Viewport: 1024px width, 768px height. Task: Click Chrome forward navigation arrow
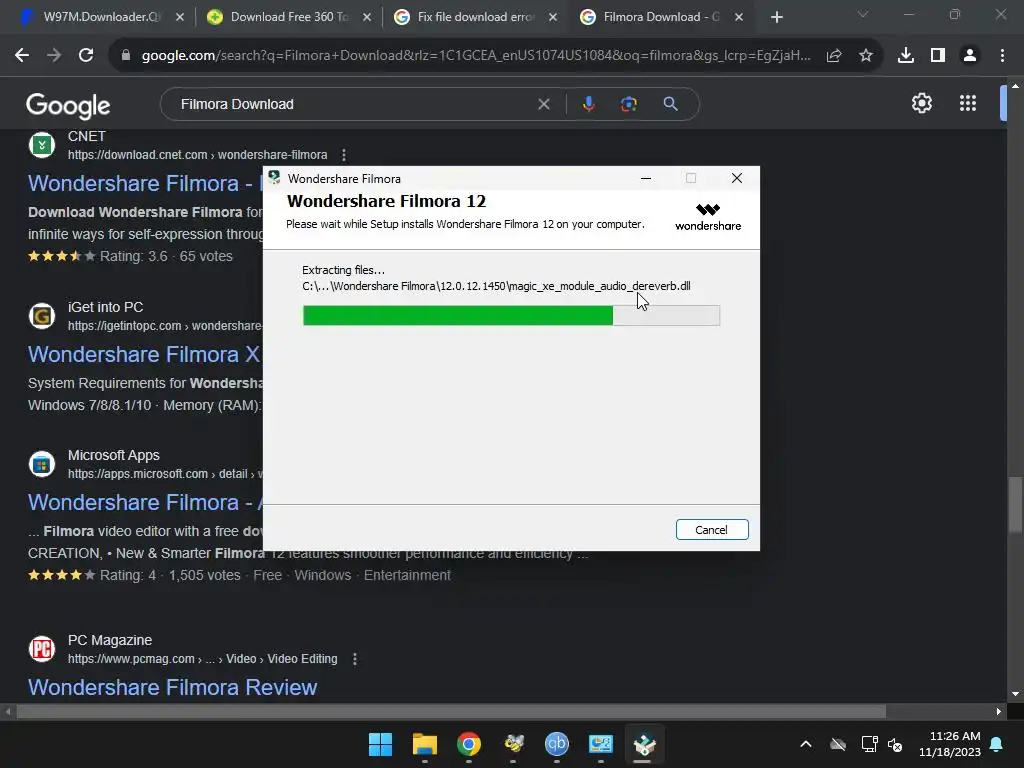point(54,56)
